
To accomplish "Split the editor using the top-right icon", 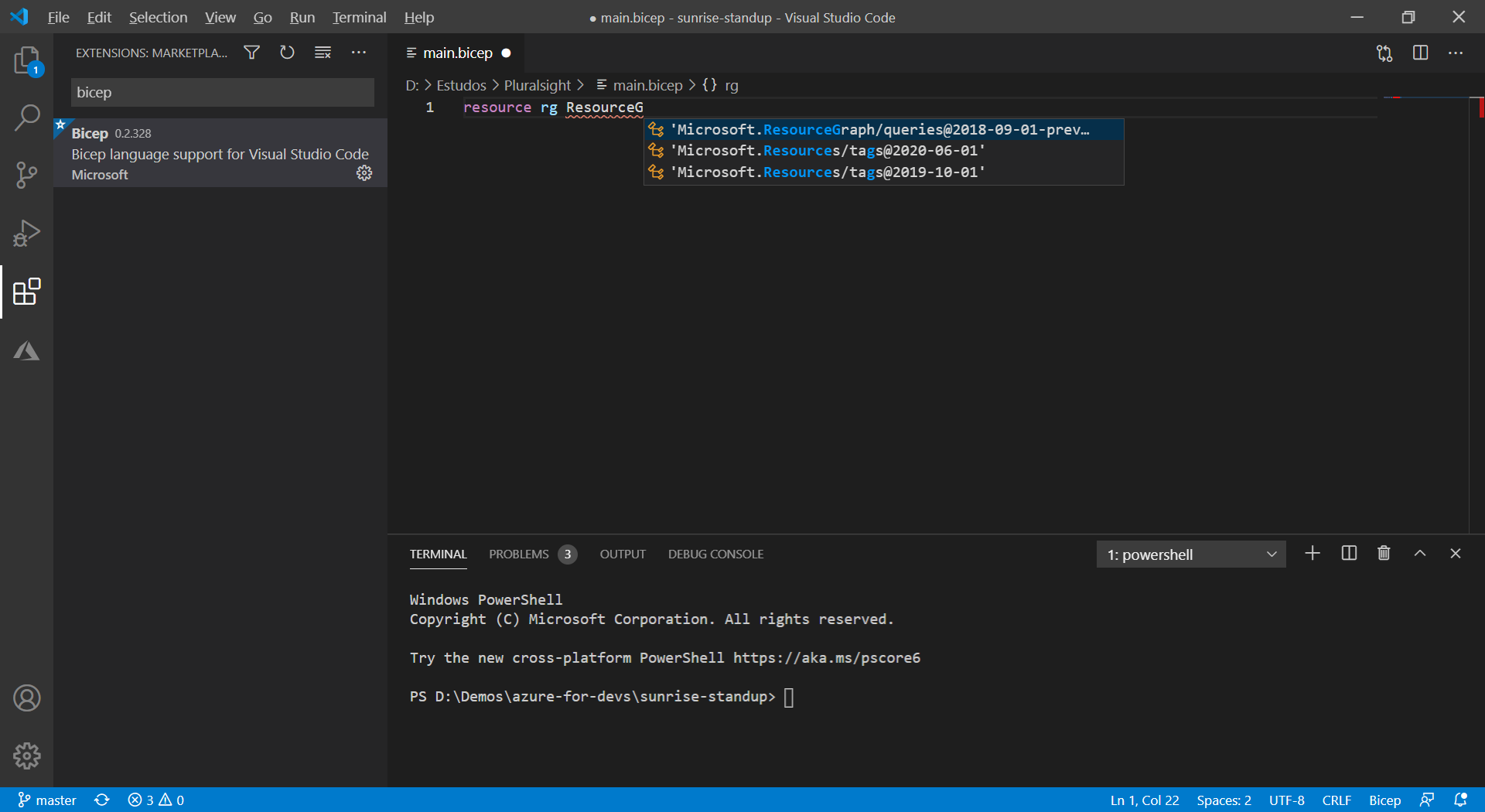I will 1422,53.
